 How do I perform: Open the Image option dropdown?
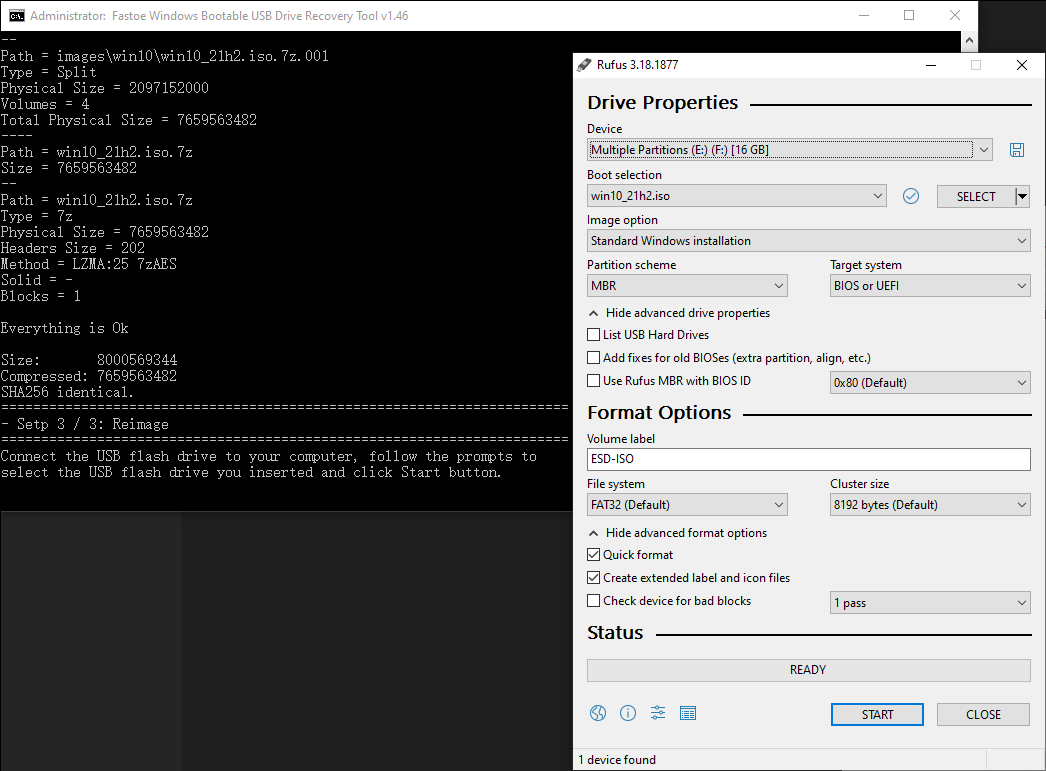(x=809, y=241)
